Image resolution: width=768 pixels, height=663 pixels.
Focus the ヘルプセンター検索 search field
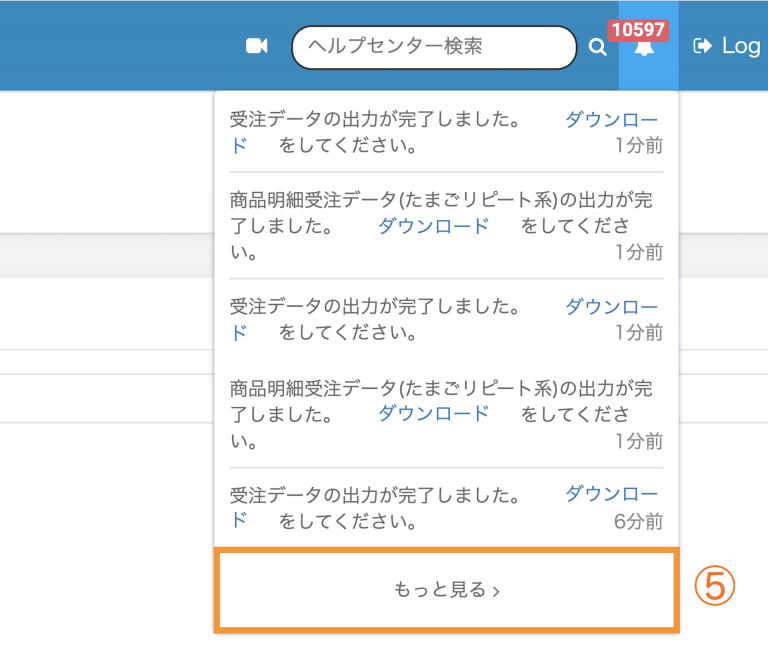coord(434,47)
